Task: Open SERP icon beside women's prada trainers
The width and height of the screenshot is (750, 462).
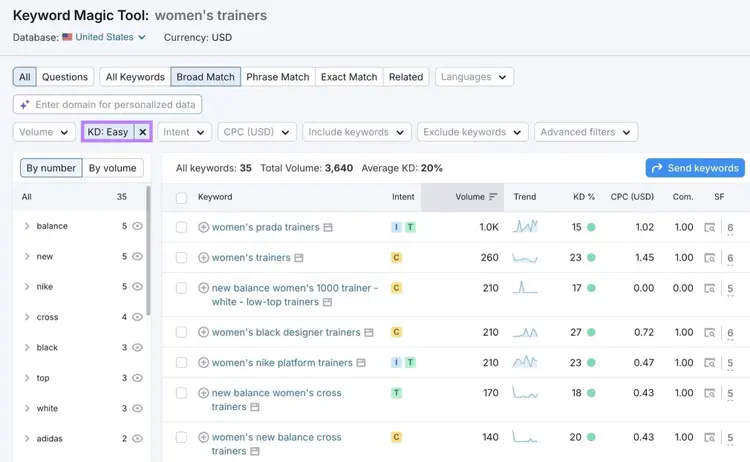Action: coord(328,228)
